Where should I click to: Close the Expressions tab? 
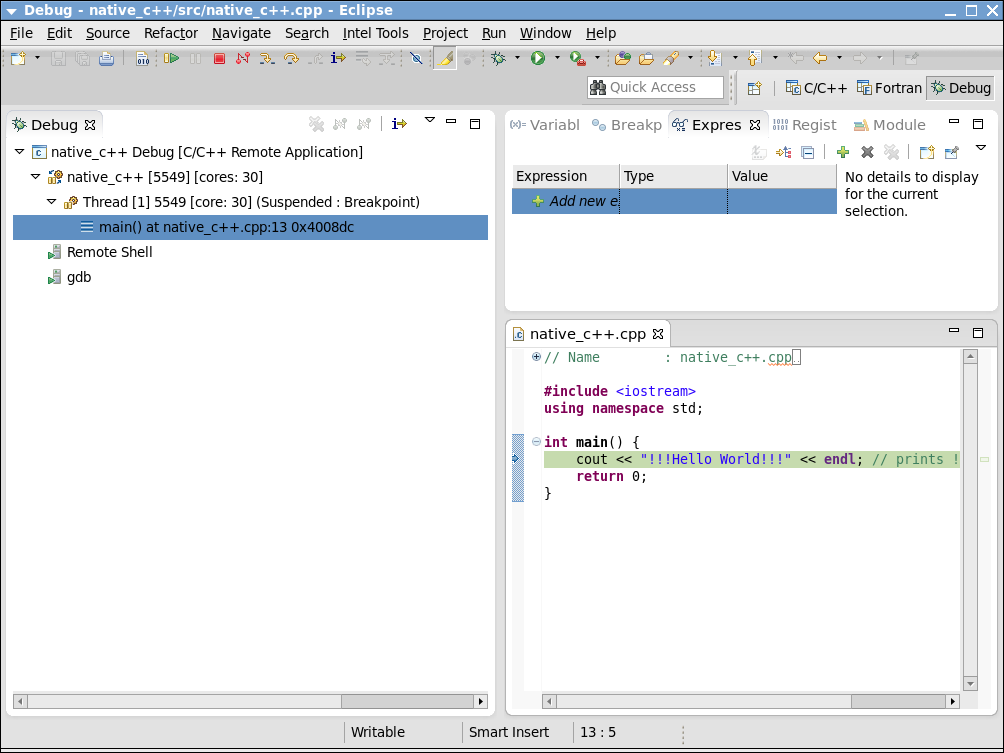click(756, 125)
